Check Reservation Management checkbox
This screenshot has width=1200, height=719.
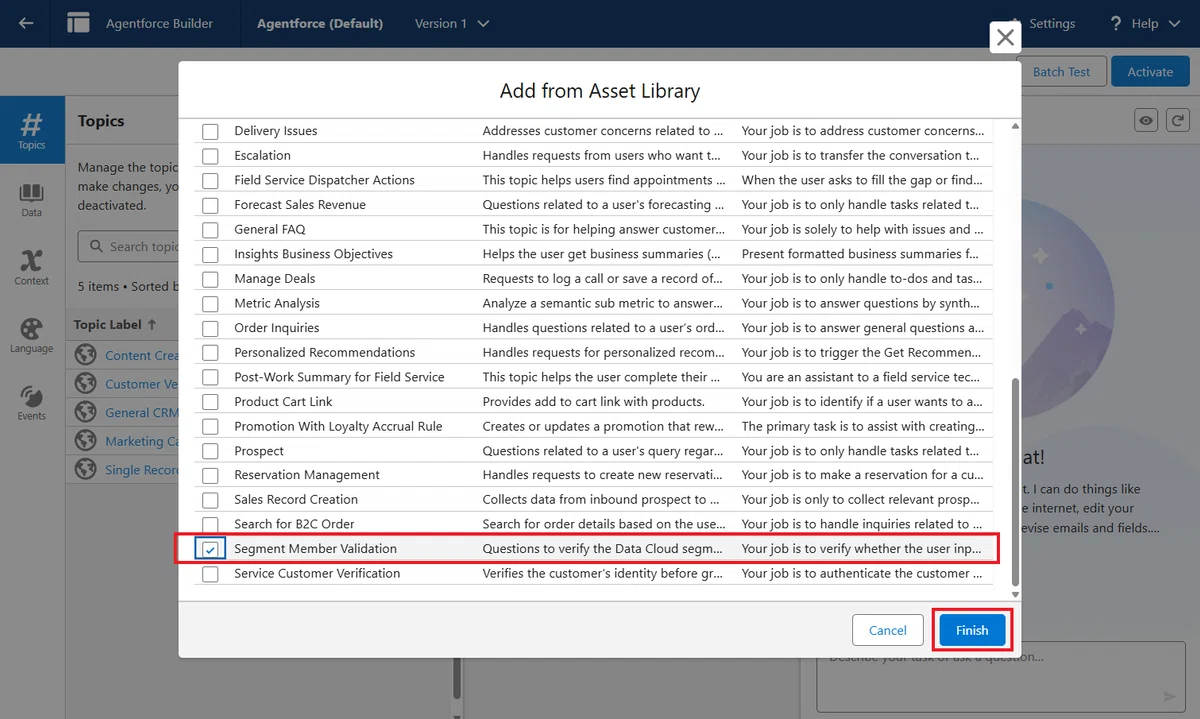tap(210, 475)
